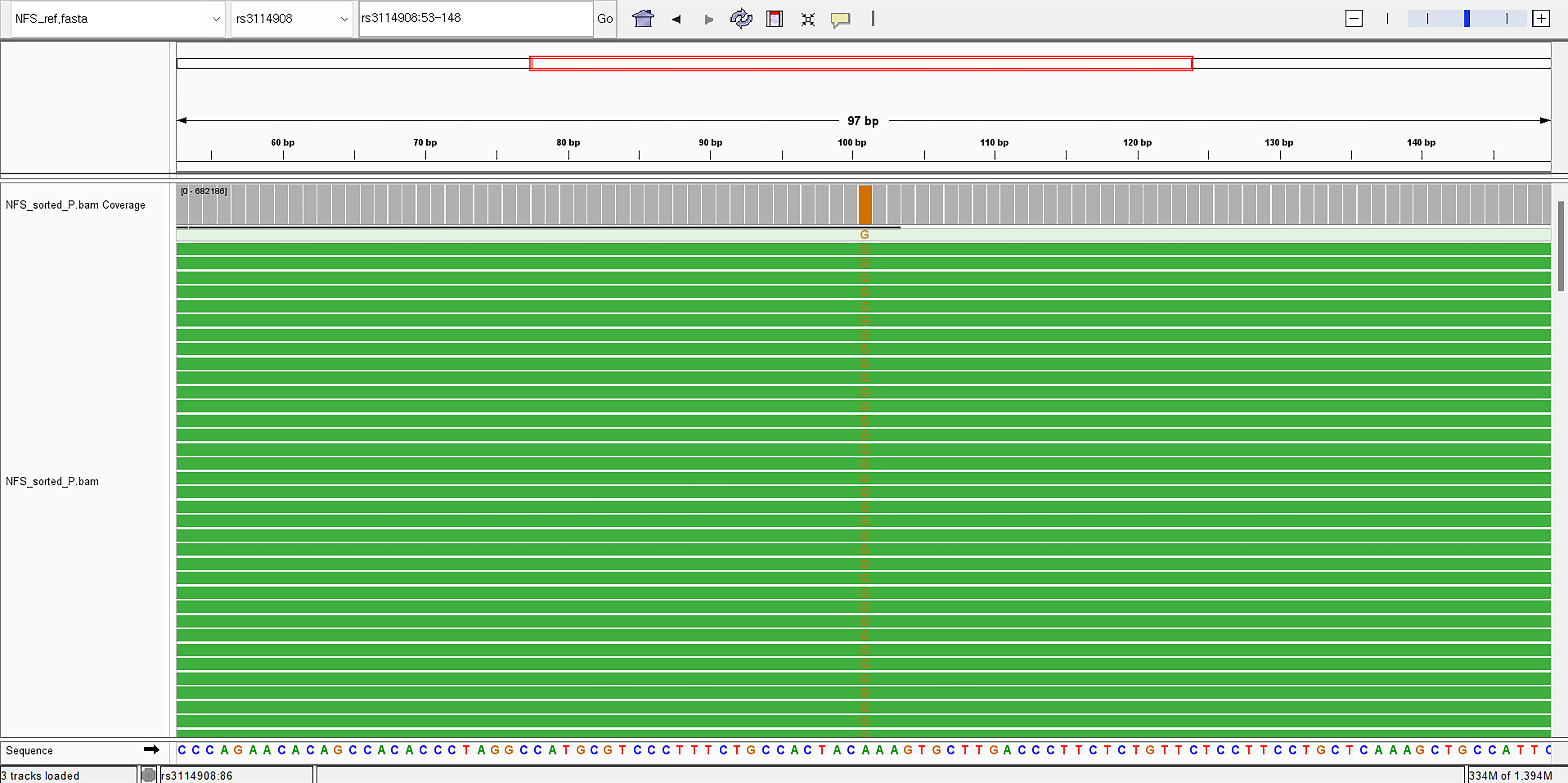1568x783 pixels.
Task: Click the memory status gray icon
Action: [148, 775]
